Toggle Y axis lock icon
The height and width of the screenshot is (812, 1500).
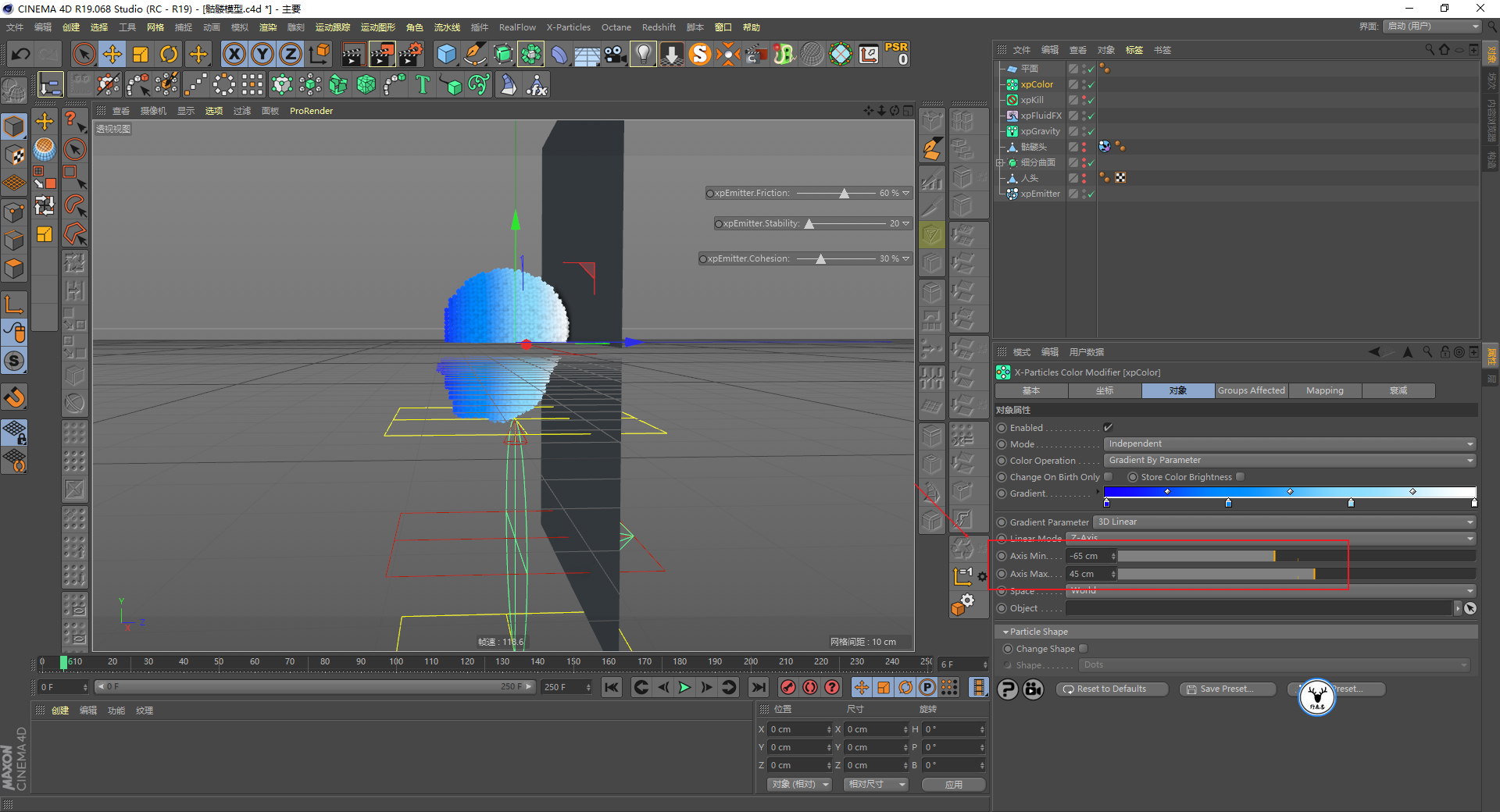tap(262, 54)
